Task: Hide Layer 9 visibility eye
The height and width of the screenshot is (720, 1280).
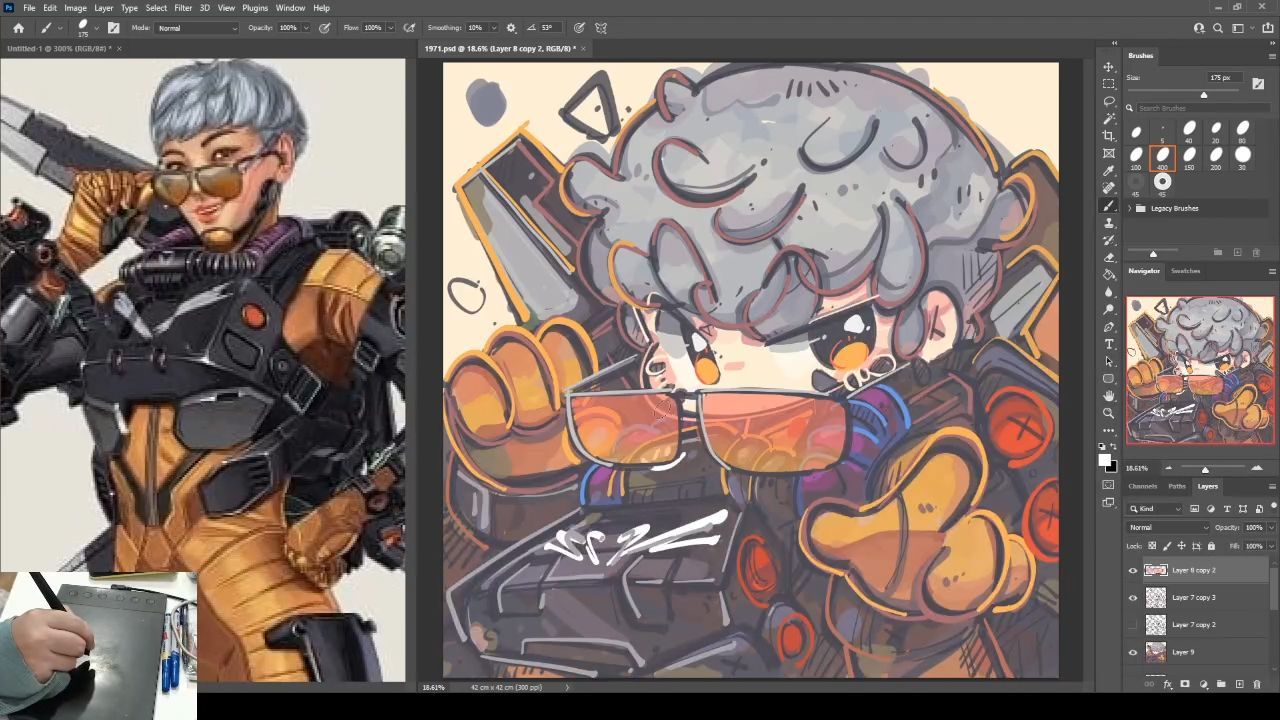Action: [x=1133, y=652]
